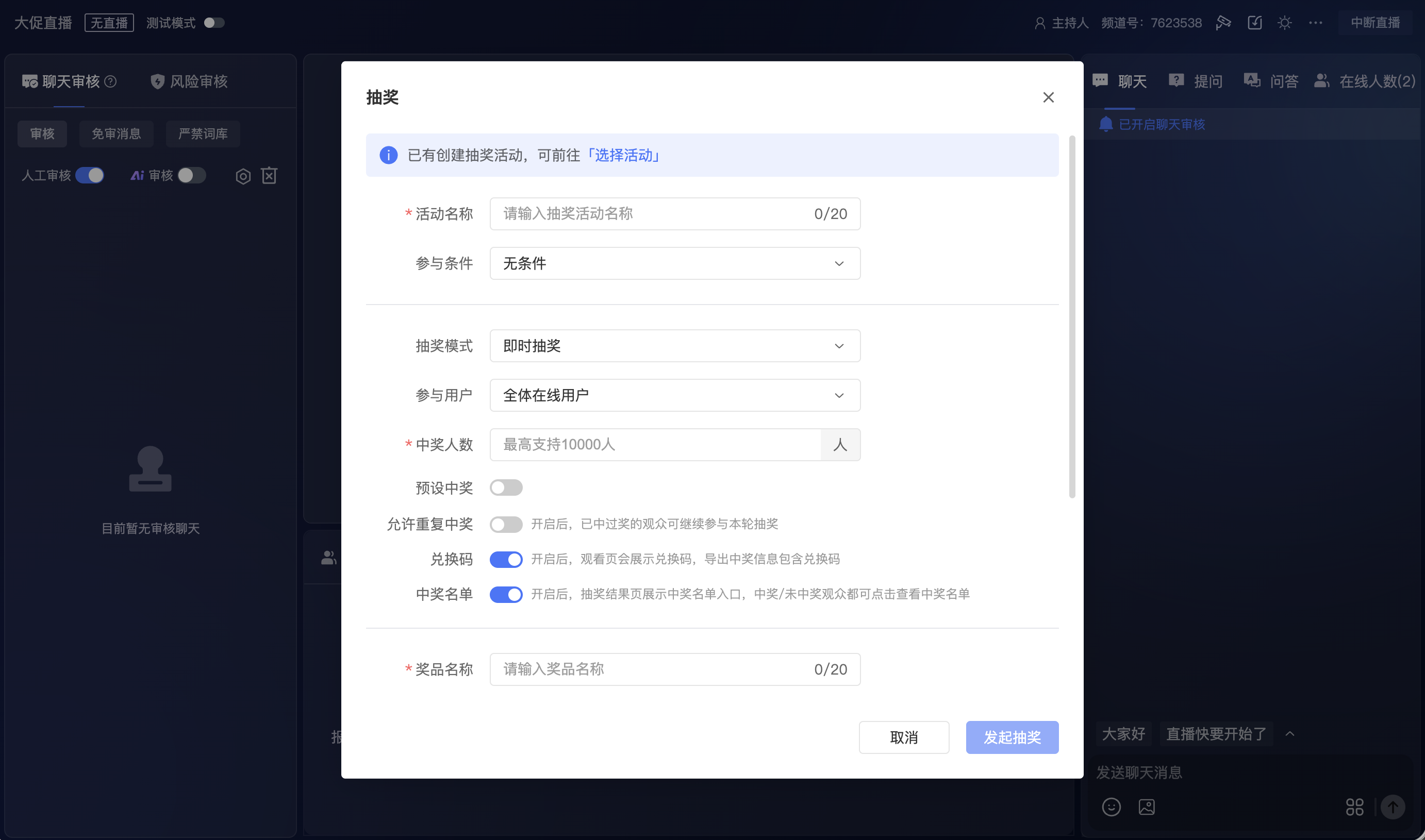This screenshot has height=840, width=1425.
Task: Toggle the 测试模式 switch
Action: pos(214,23)
